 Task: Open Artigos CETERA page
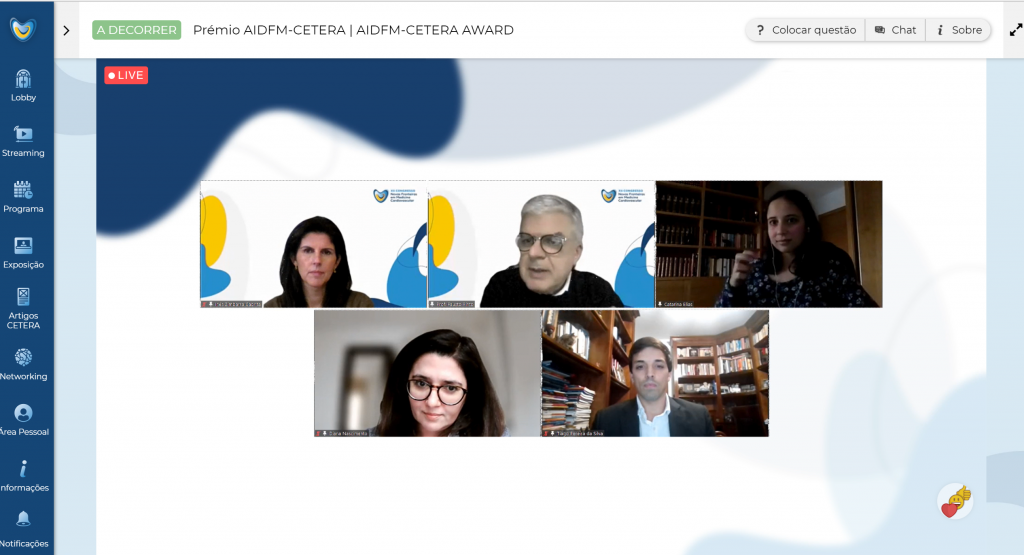[x=24, y=308]
